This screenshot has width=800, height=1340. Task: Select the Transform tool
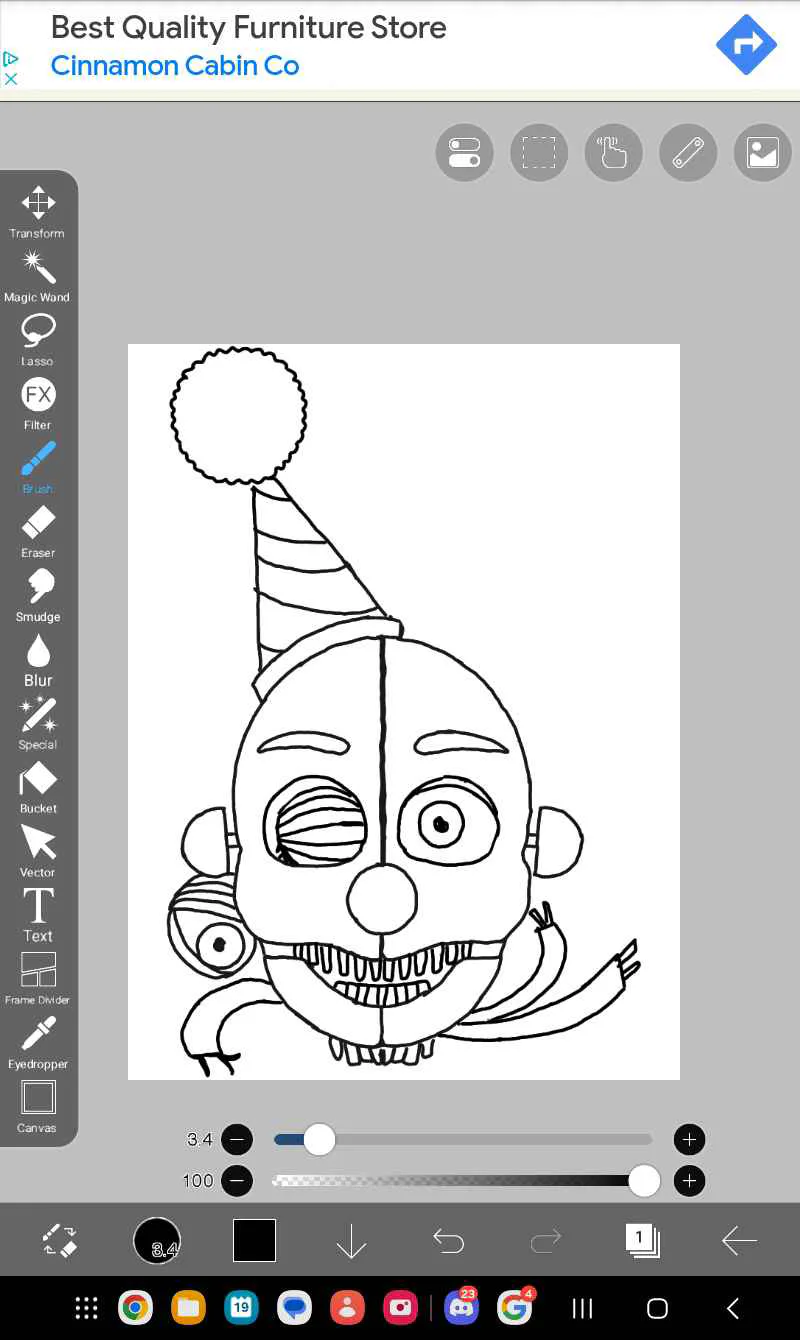pyautogui.click(x=38, y=211)
